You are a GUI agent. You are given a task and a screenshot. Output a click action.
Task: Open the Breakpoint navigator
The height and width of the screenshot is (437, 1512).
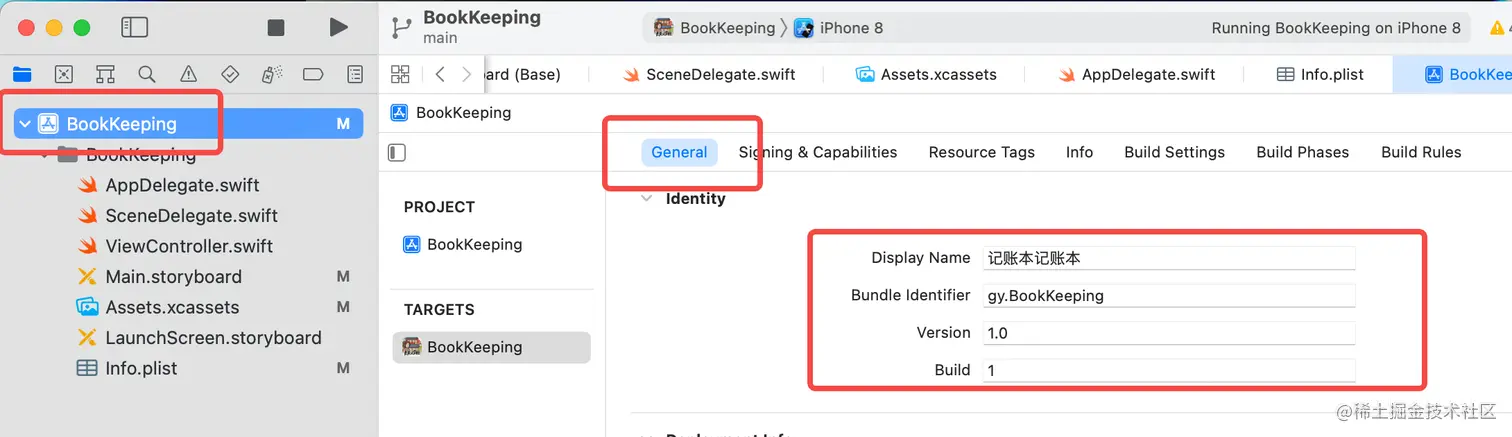[x=313, y=74]
